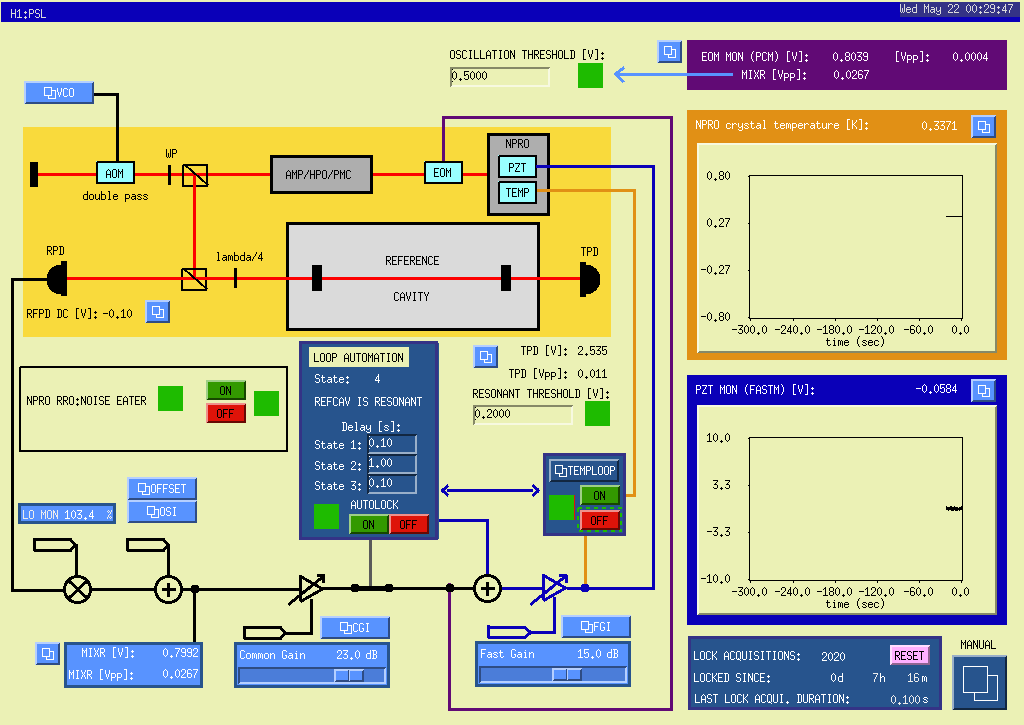This screenshot has height=725, width=1024.
Task: Turn TEMPLOOP ON
Action: click(600, 495)
